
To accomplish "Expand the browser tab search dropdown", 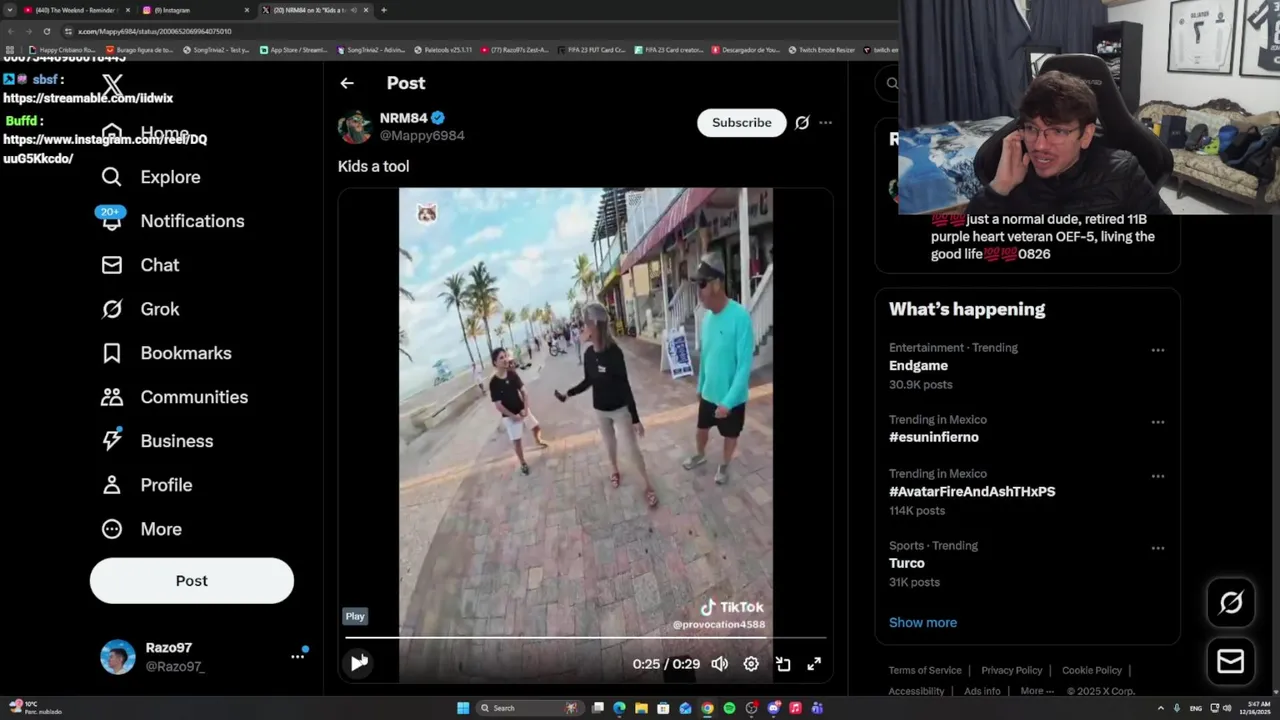I will pyautogui.click(x=9, y=10).
